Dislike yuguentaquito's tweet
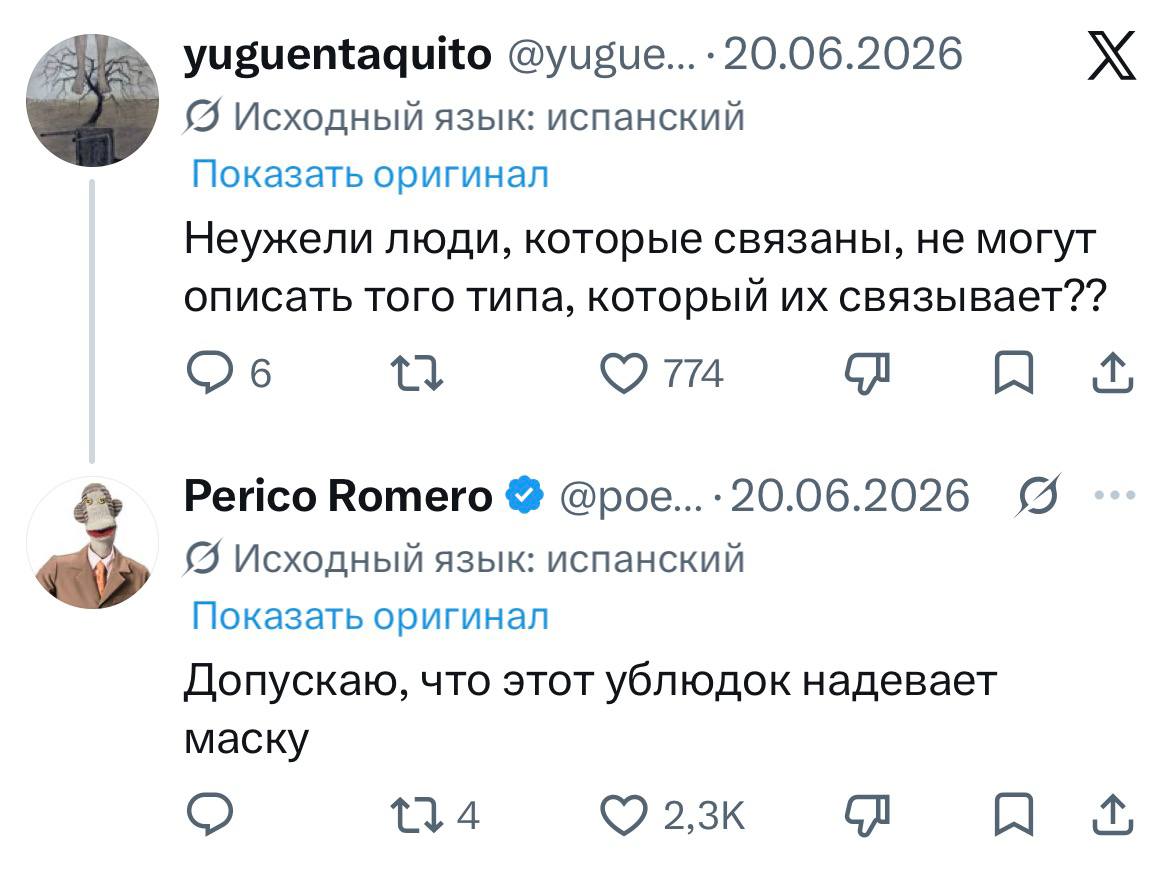Screen dimensions: 1169x881 [867, 373]
